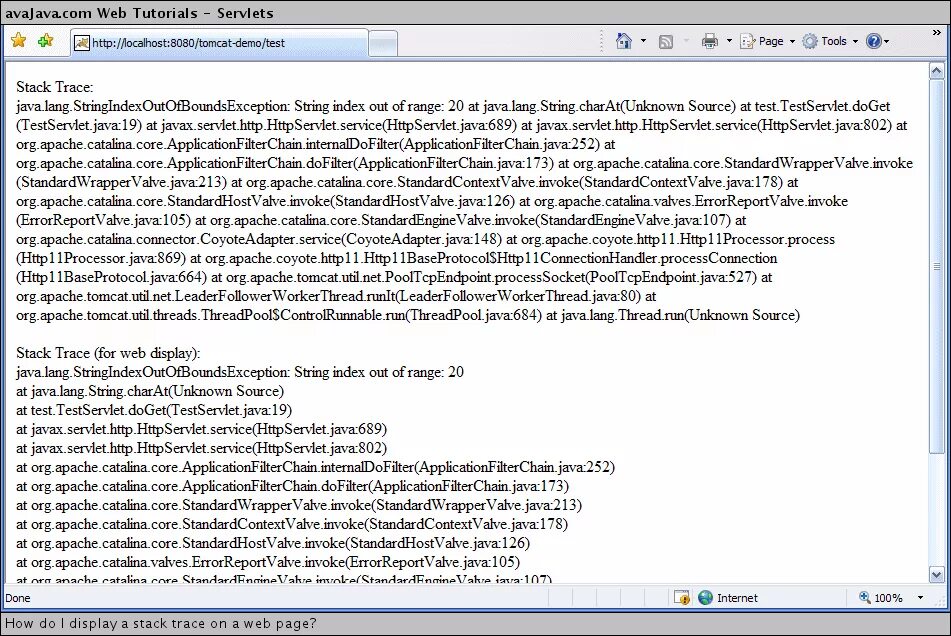Expand the Tools dropdown arrow
The height and width of the screenshot is (636, 951).
[855, 41]
